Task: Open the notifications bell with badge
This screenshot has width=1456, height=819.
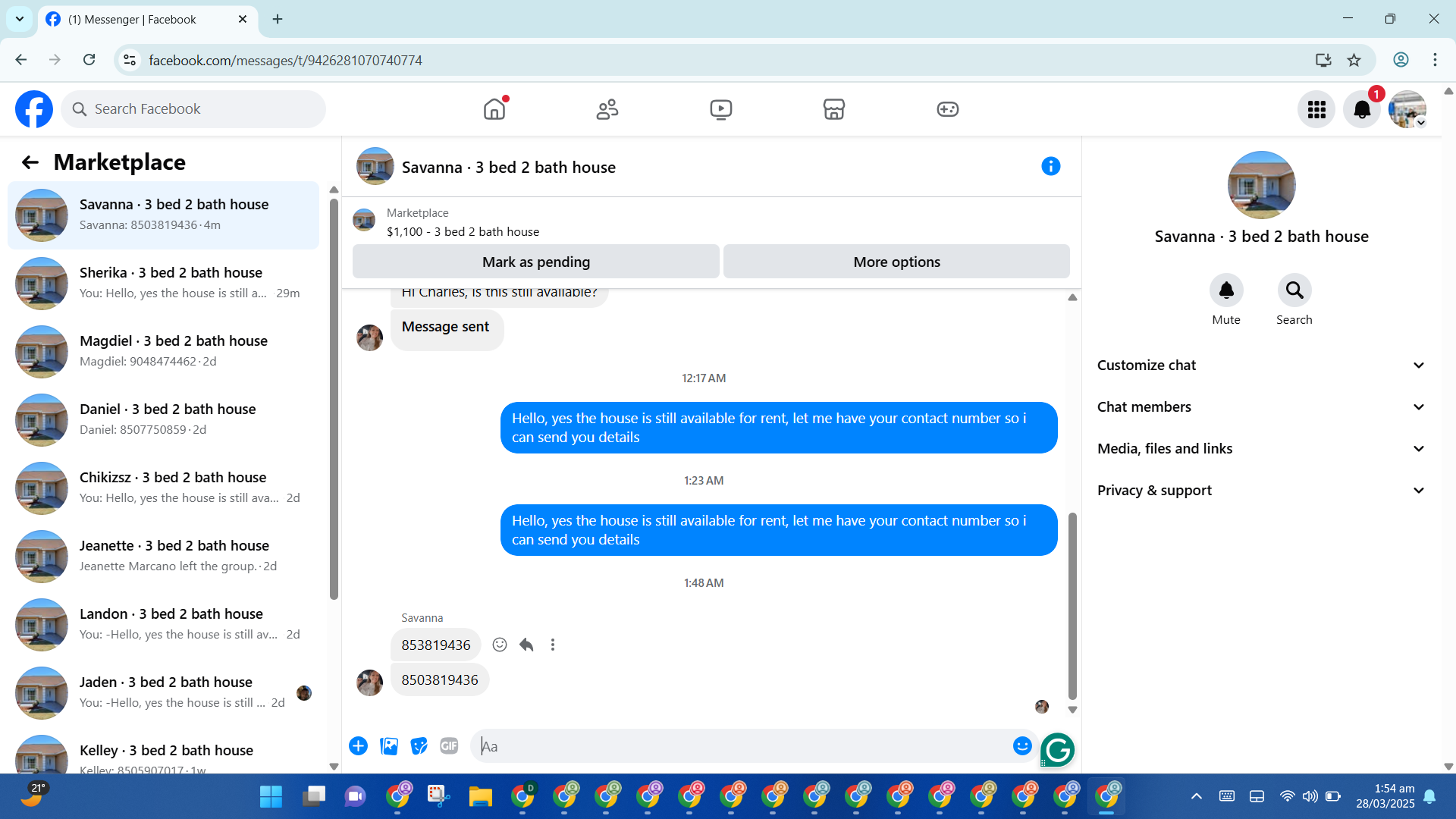Action: coord(1362,110)
